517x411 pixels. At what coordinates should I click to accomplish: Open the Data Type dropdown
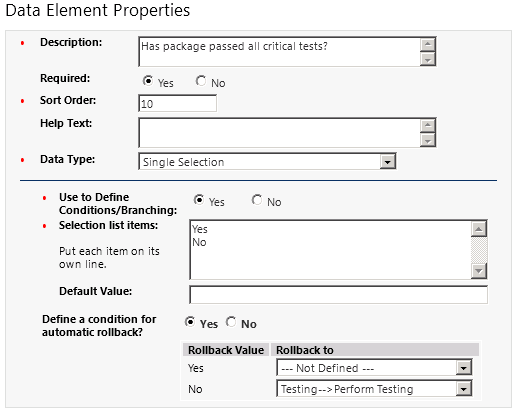387,162
